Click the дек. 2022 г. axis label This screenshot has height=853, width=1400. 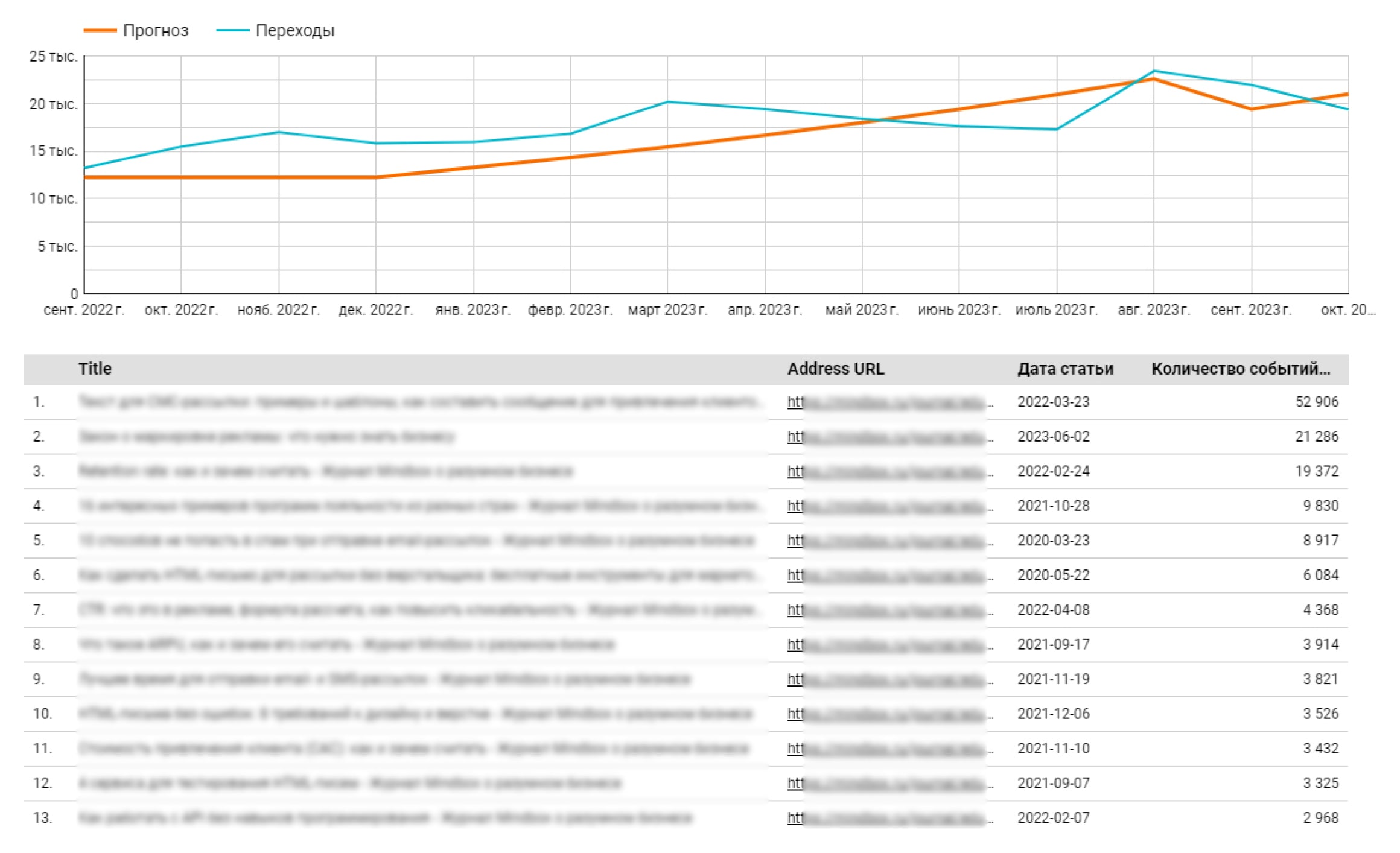(x=375, y=310)
